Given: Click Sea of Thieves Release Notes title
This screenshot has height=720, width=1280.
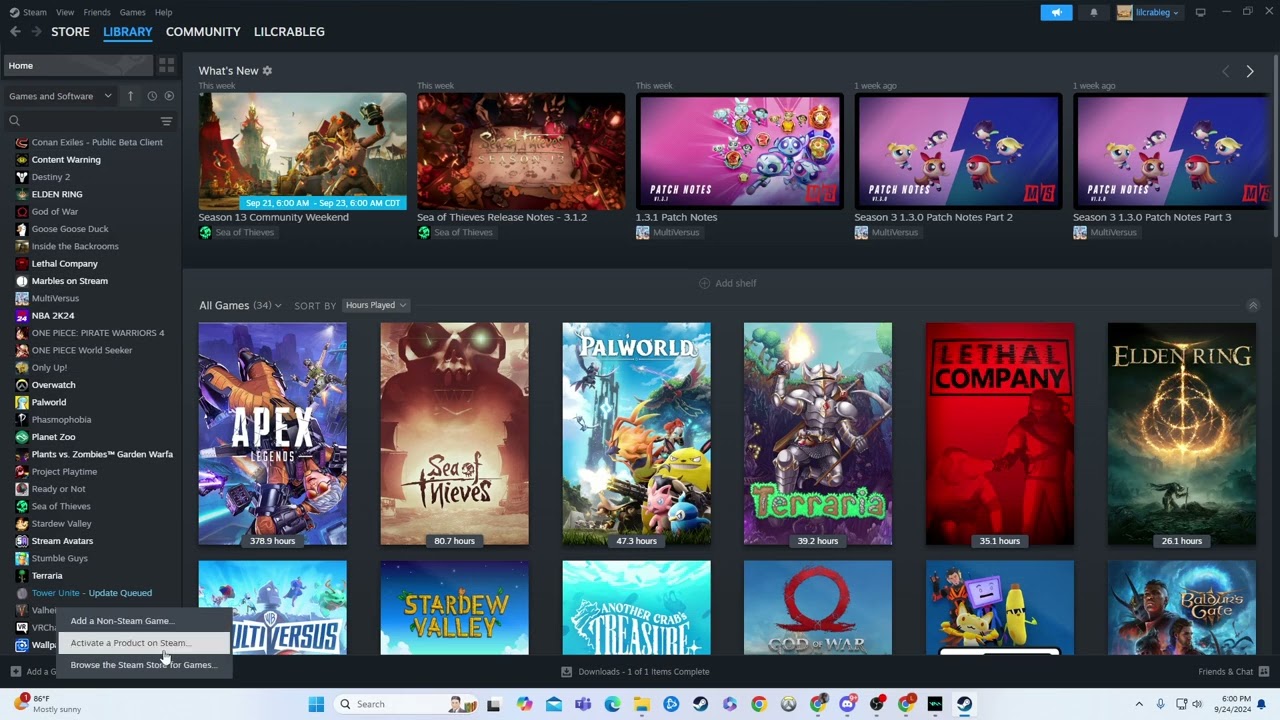Looking at the screenshot, I should click(502, 217).
